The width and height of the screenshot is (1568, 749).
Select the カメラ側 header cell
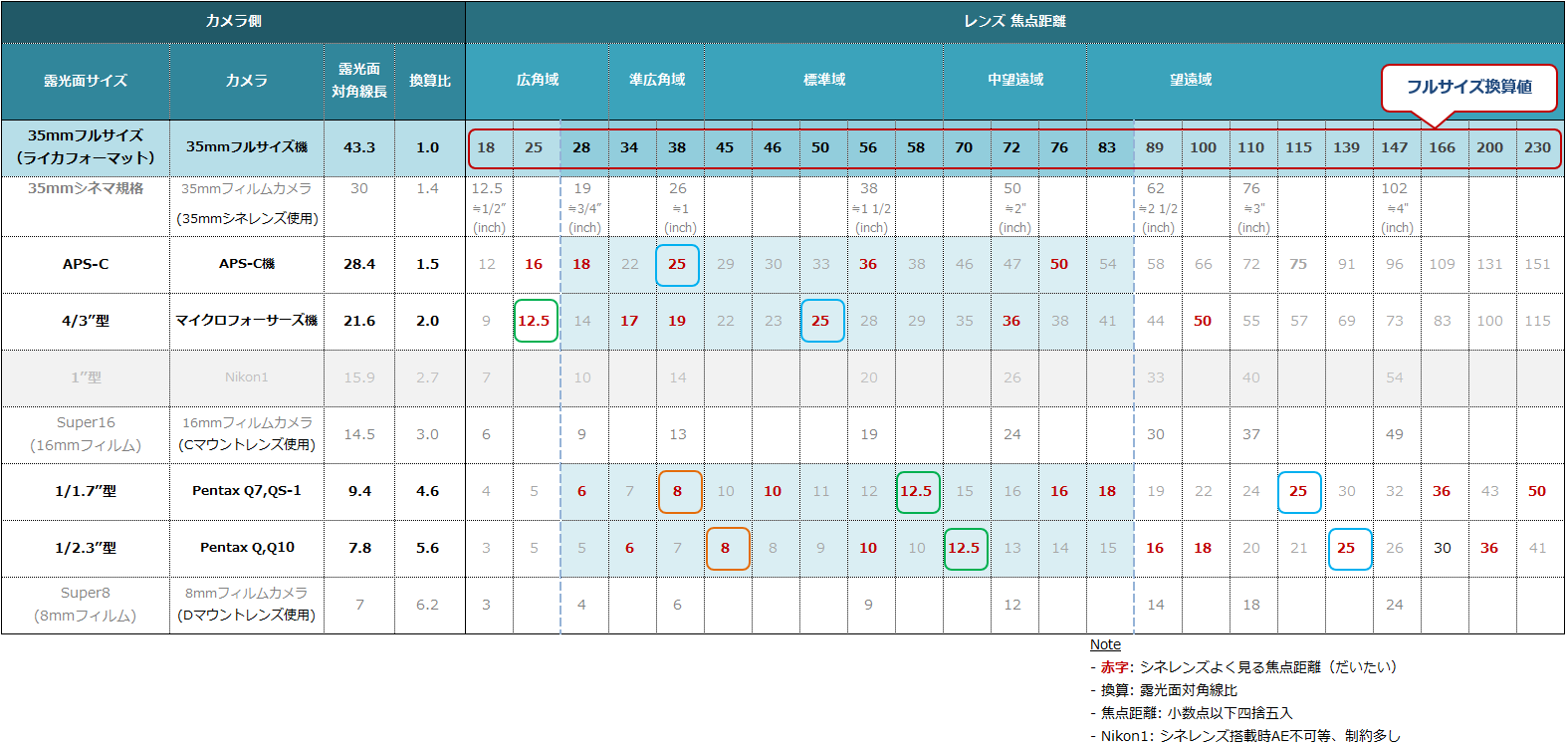[233, 21]
